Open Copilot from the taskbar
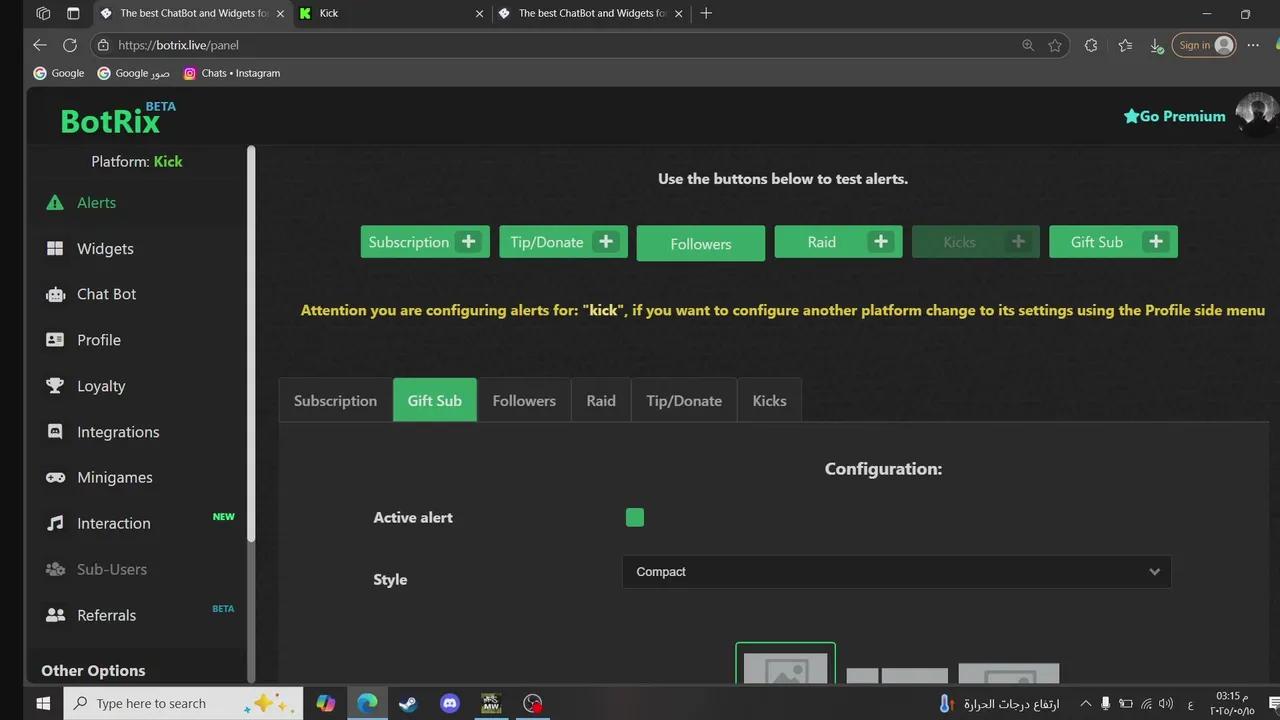The width and height of the screenshot is (1280, 720). tap(326, 703)
